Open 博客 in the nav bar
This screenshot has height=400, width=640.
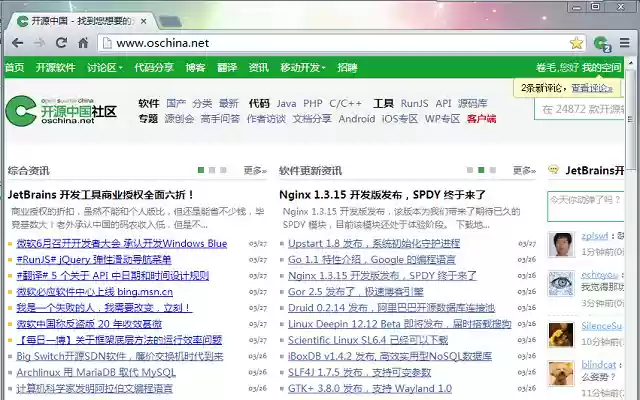coord(196,67)
